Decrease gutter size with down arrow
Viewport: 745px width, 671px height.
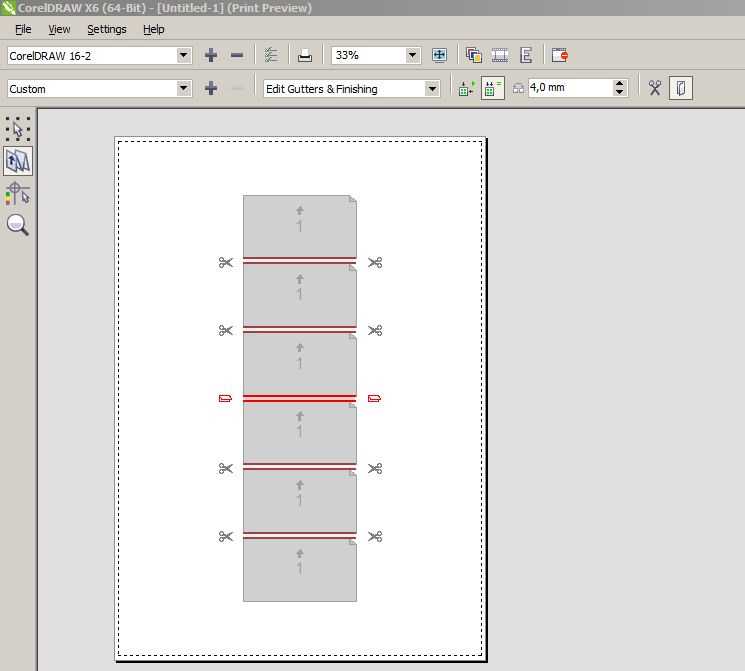[x=619, y=92]
